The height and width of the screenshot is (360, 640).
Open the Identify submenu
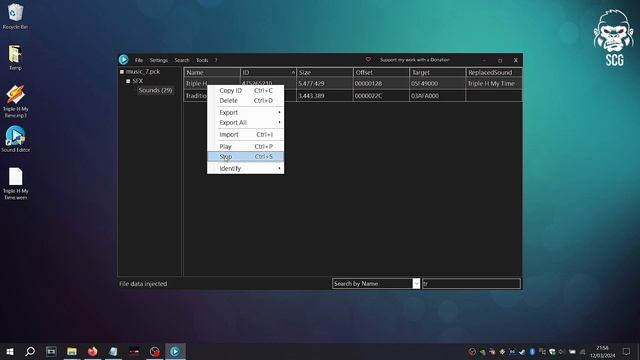tap(246, 168)
